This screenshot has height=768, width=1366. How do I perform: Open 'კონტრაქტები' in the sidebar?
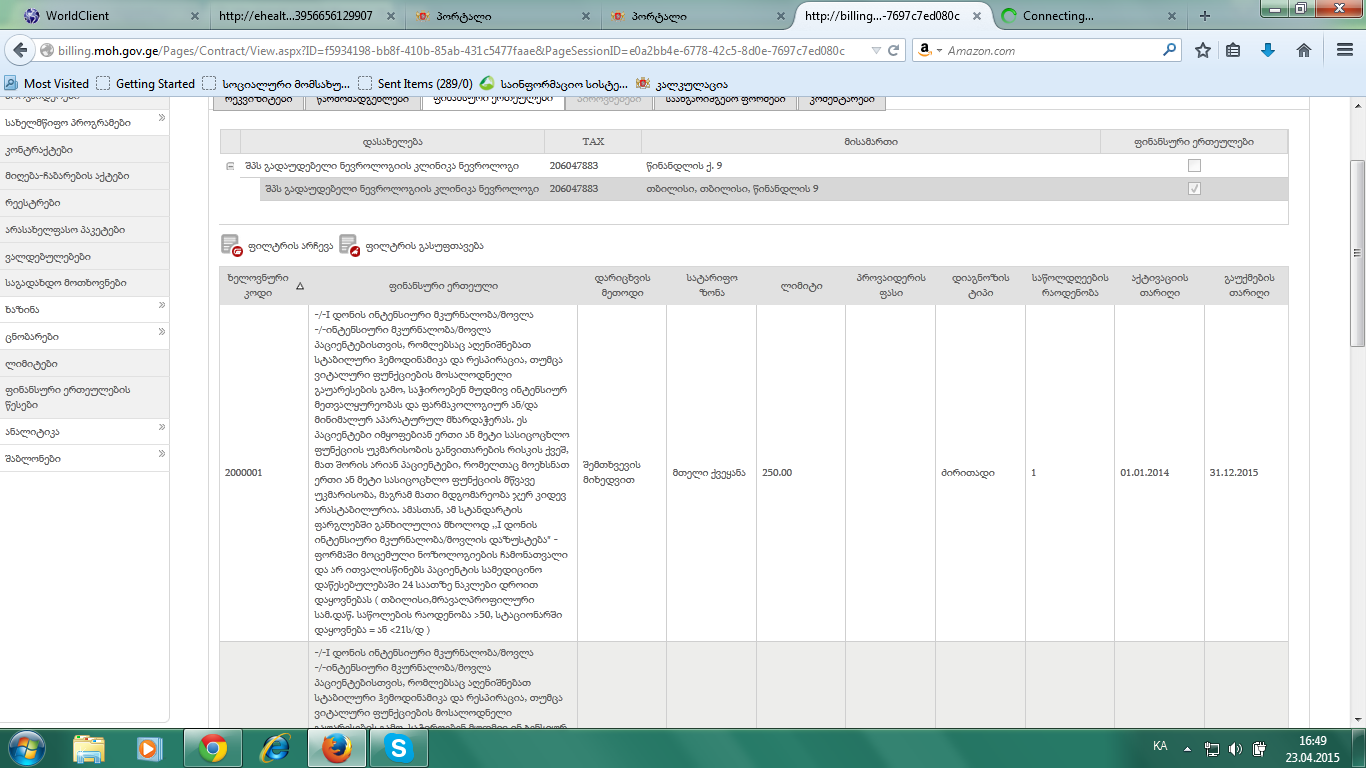pos(39,150)
